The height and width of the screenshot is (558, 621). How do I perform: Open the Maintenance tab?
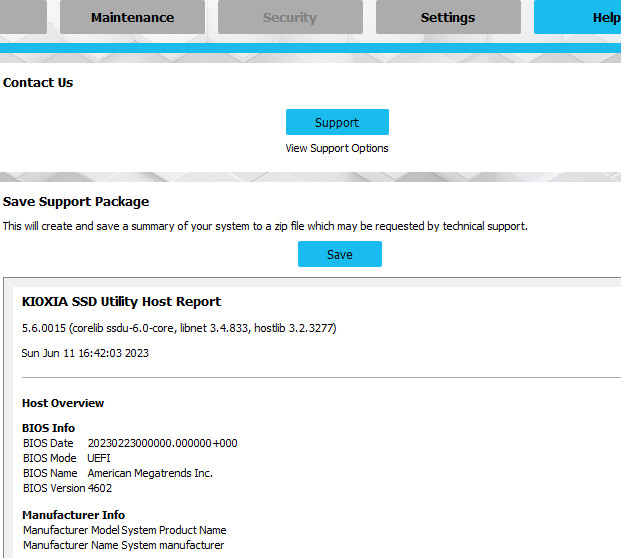[x=132, y=17]
